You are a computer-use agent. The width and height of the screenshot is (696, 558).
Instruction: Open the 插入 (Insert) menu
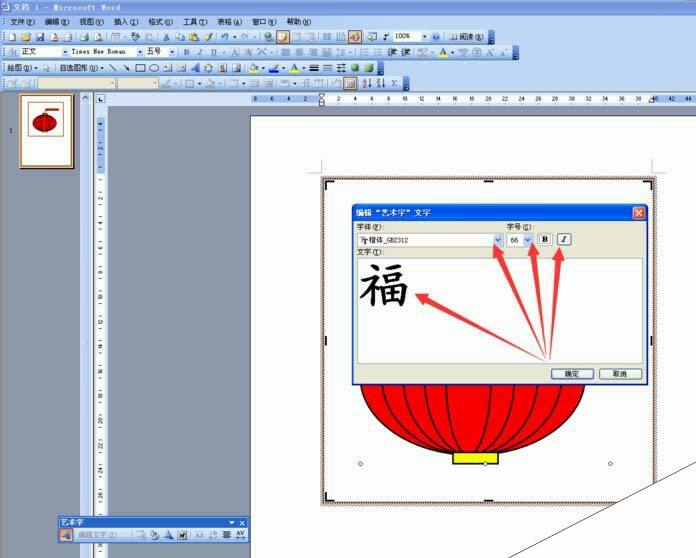[x=126, y=22]
